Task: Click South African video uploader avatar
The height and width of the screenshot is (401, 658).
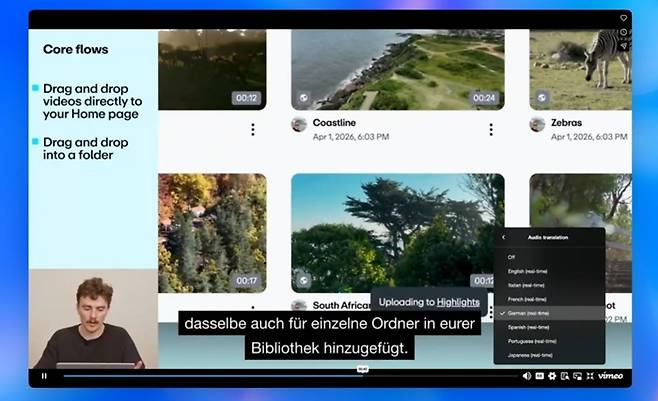Action: coord(299,306)
